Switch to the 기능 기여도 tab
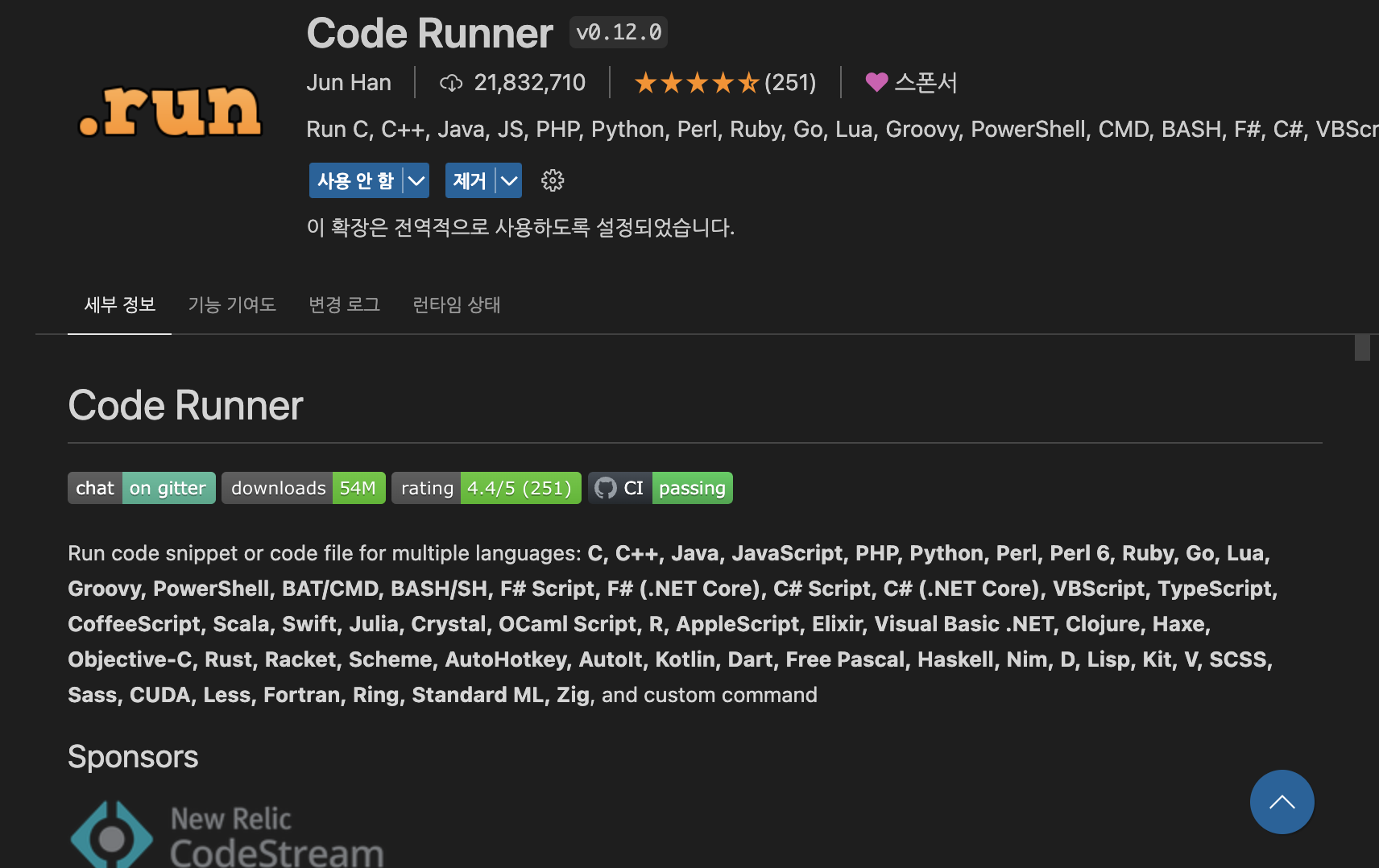1379x868 pixels. (232, 304)
